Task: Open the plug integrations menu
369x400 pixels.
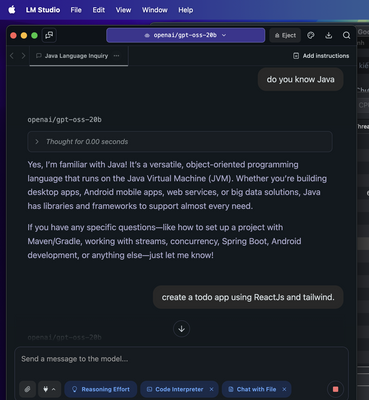Action: [49, 389]
